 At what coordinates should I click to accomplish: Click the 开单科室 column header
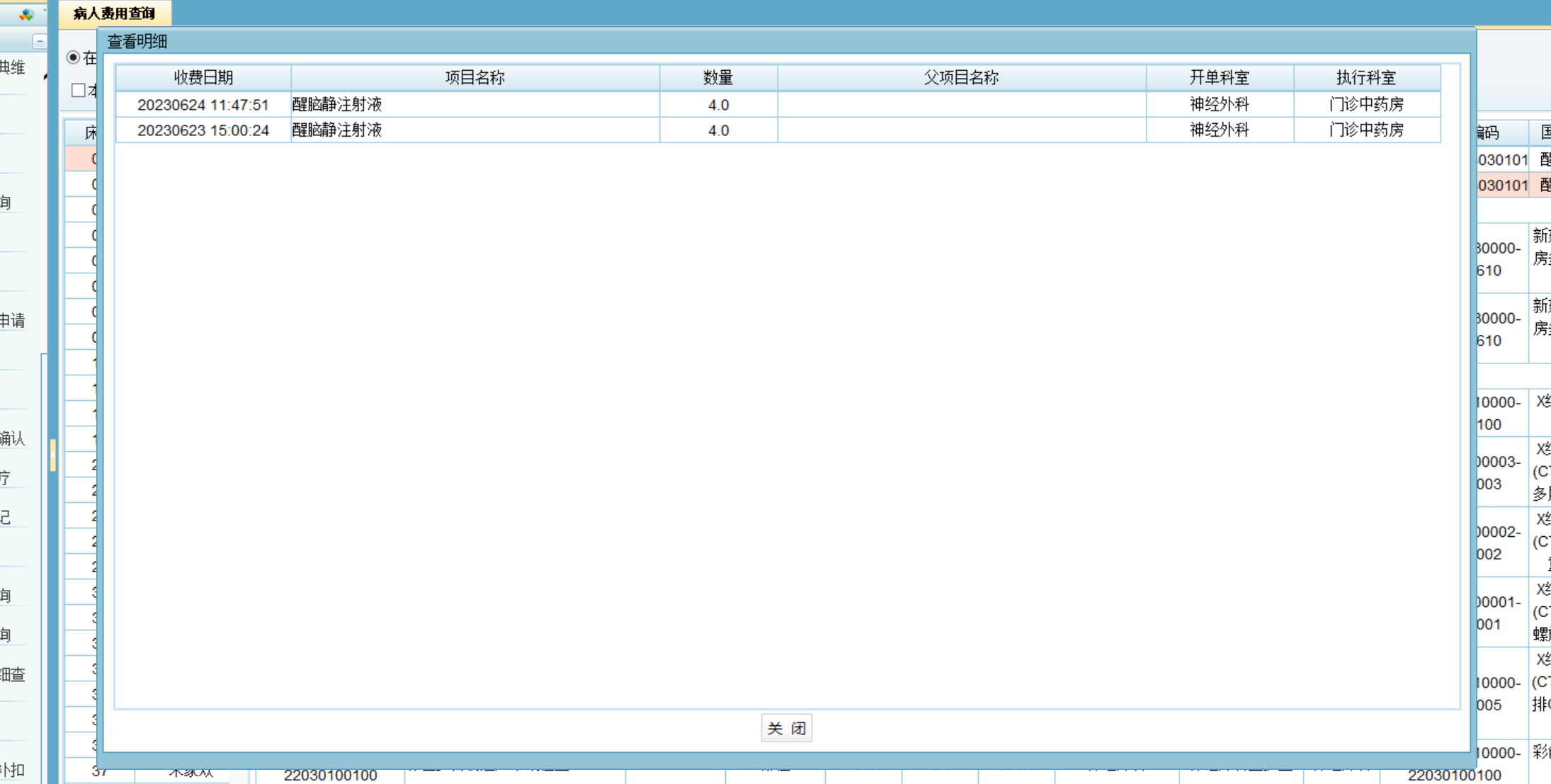[1219, 78]
